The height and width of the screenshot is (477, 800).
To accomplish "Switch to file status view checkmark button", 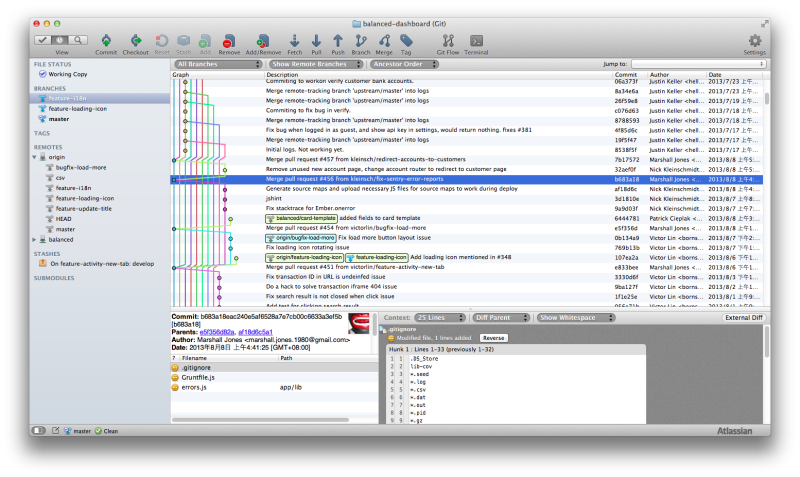I will coord(43,40).
